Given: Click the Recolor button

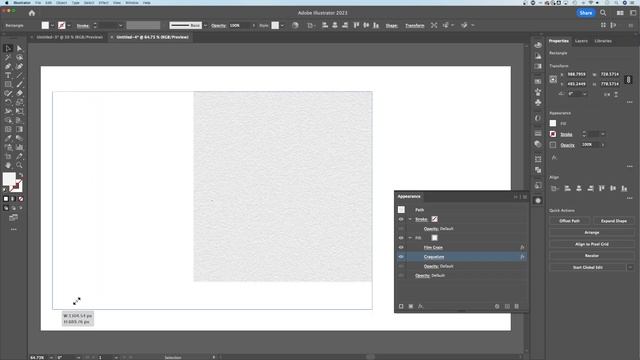Looking at the screenshot, I should tap(591, 256).
